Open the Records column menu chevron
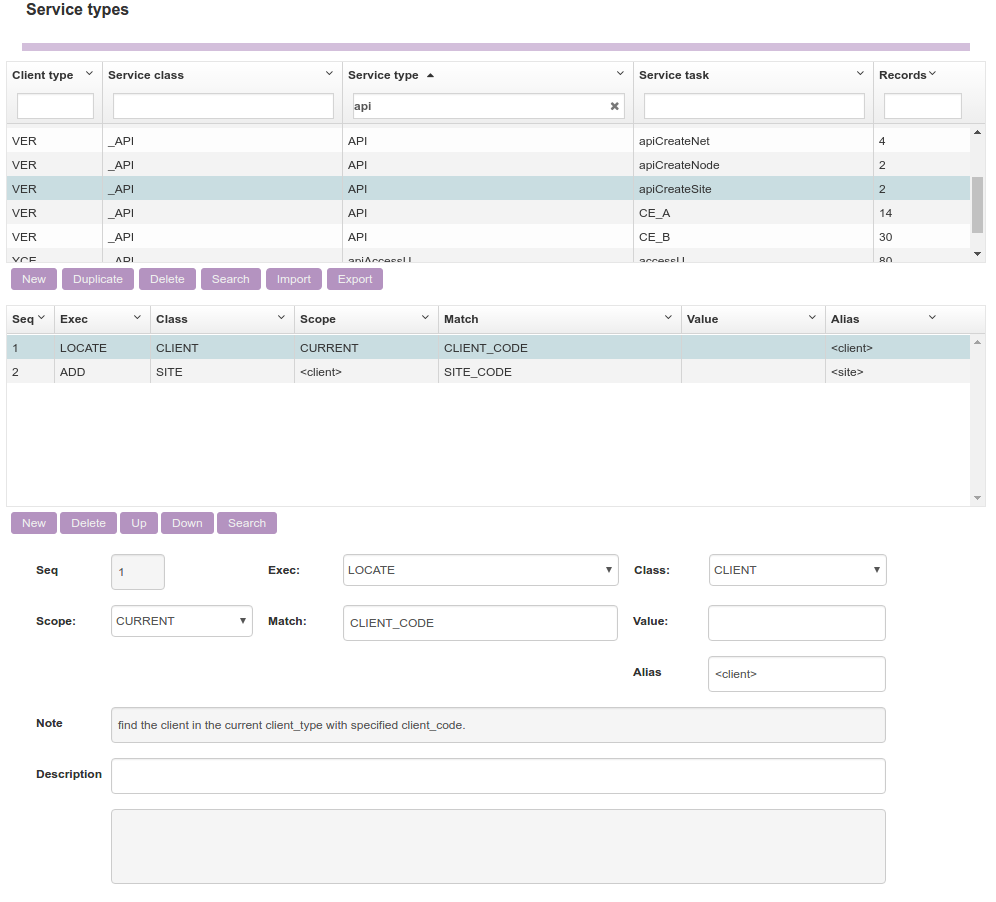The height and width of the screenshot is (902, 996). [x=932, y=74]
